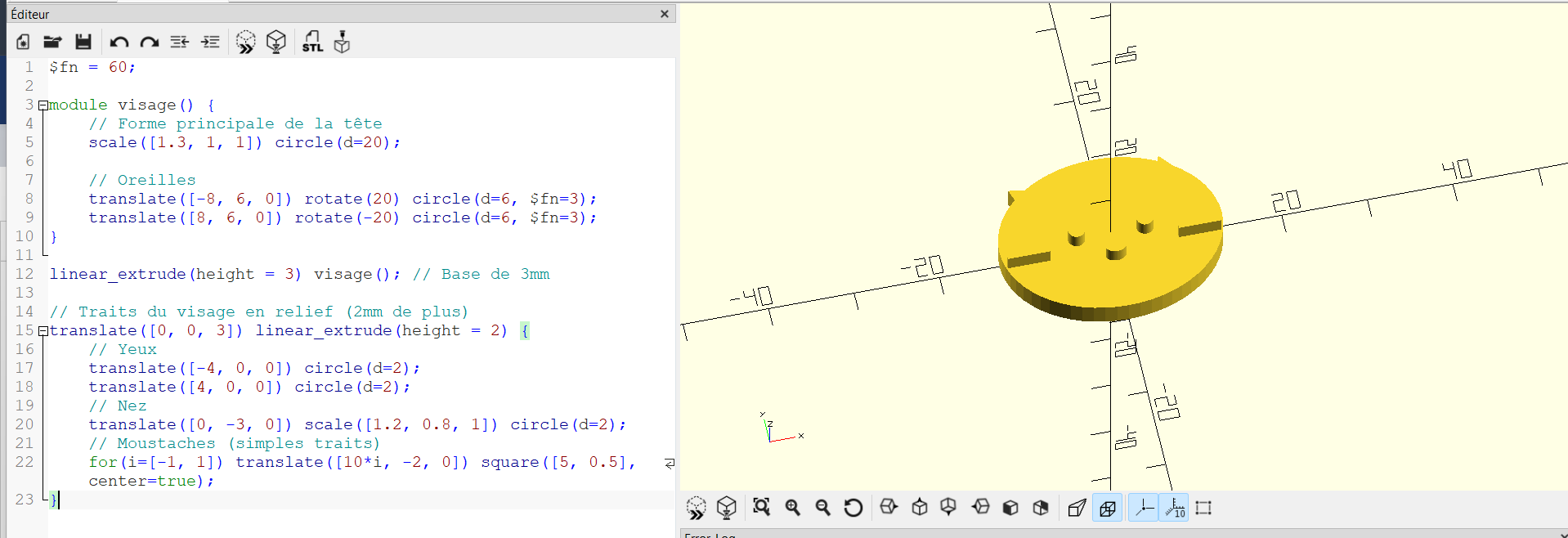Unindent the selected code

(x=179, y=42)
